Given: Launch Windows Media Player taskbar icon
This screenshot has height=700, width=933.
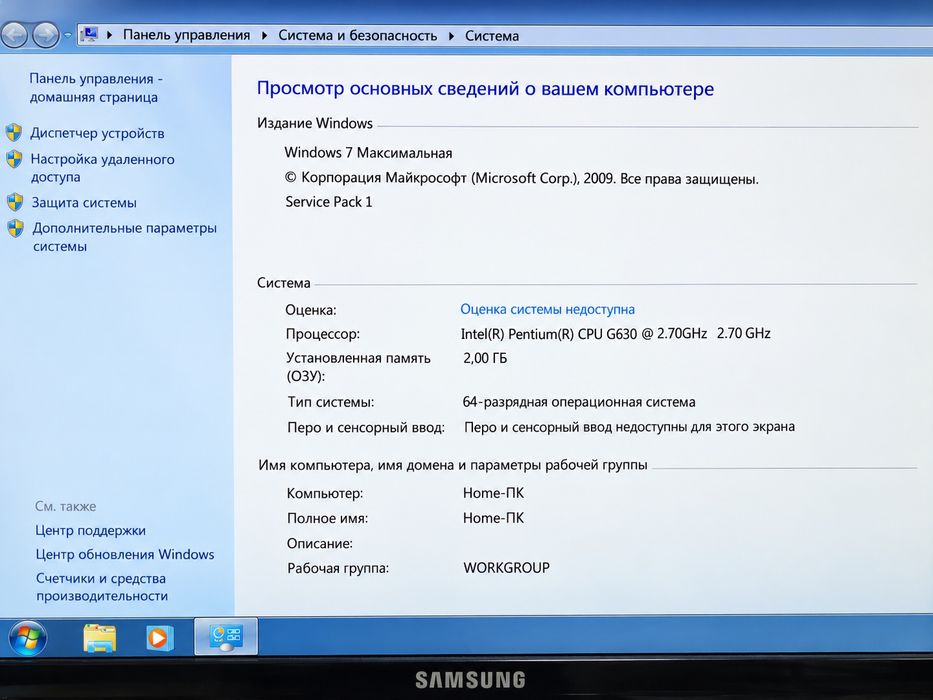Looking at the screenshot, I should (x=159, y=638).
